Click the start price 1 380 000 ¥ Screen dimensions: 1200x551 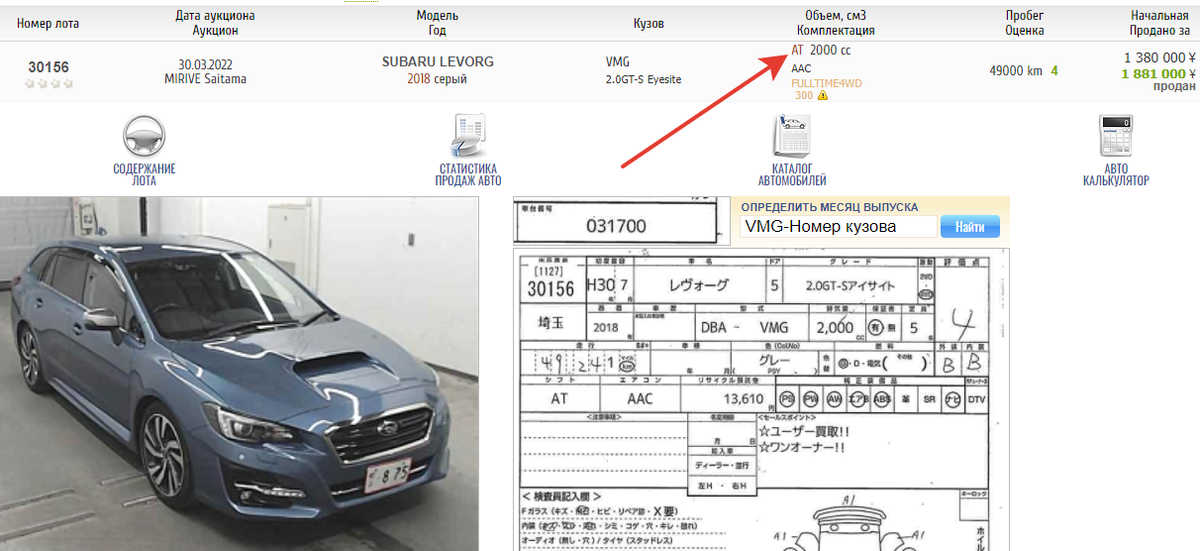point(1160,58)
